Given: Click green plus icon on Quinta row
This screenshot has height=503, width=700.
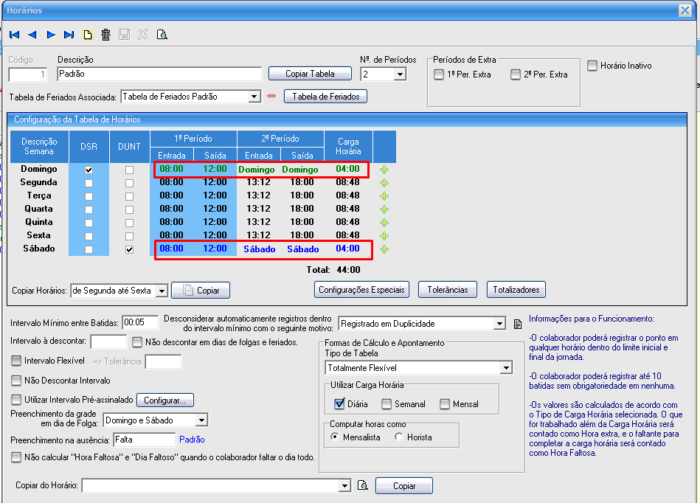Looking at the screenshot, I should [384, 223].
